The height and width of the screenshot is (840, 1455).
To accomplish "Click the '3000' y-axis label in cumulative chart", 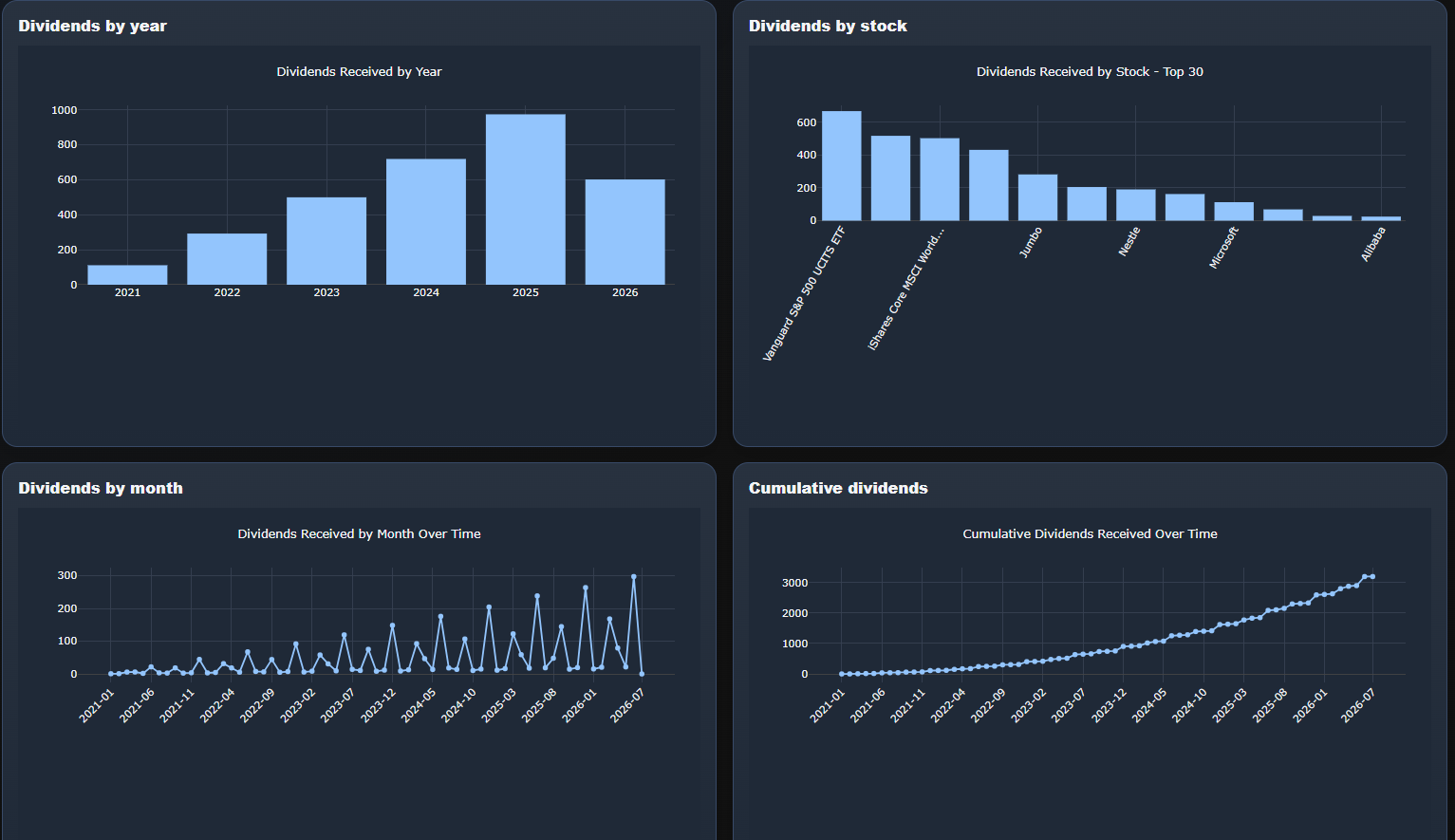I will coord(795,583).
